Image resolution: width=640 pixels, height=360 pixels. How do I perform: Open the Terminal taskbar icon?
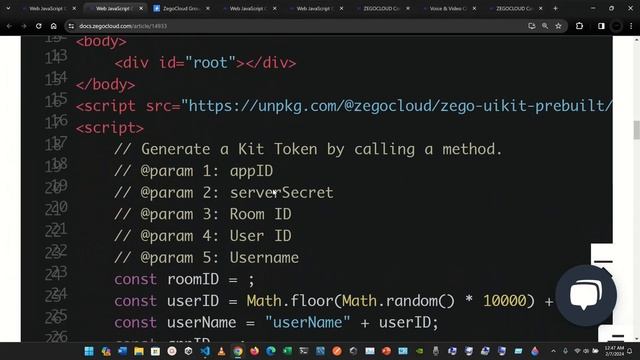coord(304,351)
